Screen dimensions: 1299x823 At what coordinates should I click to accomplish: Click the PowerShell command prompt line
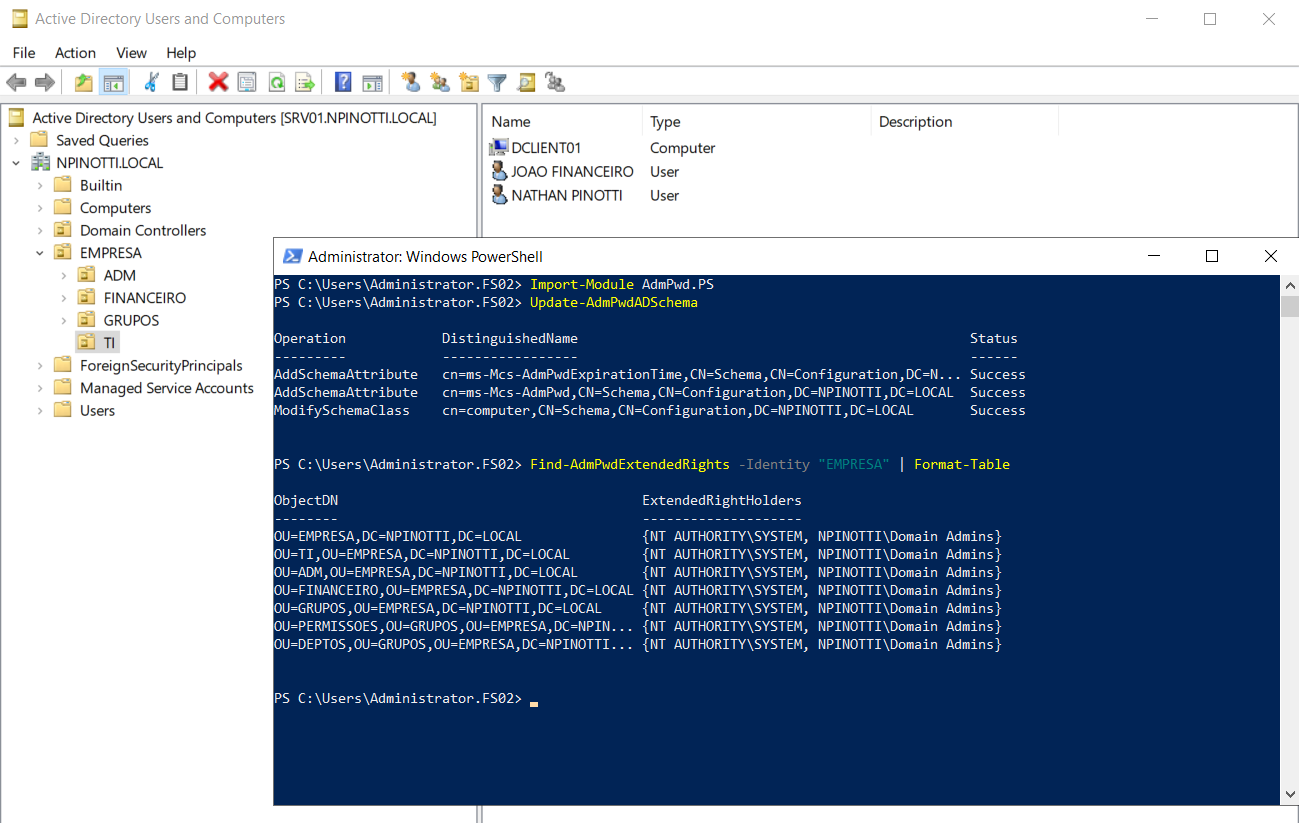click(406, 698)
